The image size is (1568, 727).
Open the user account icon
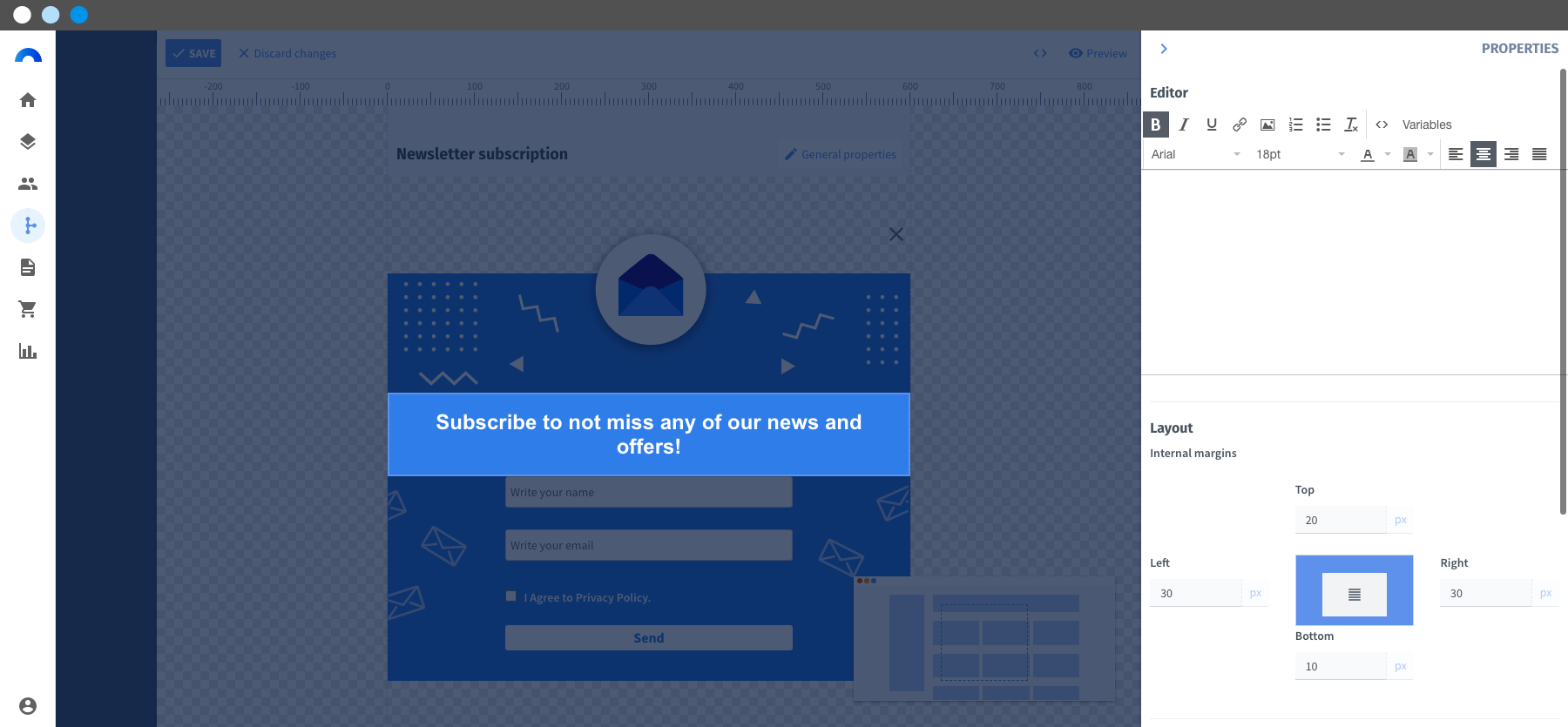28,706
